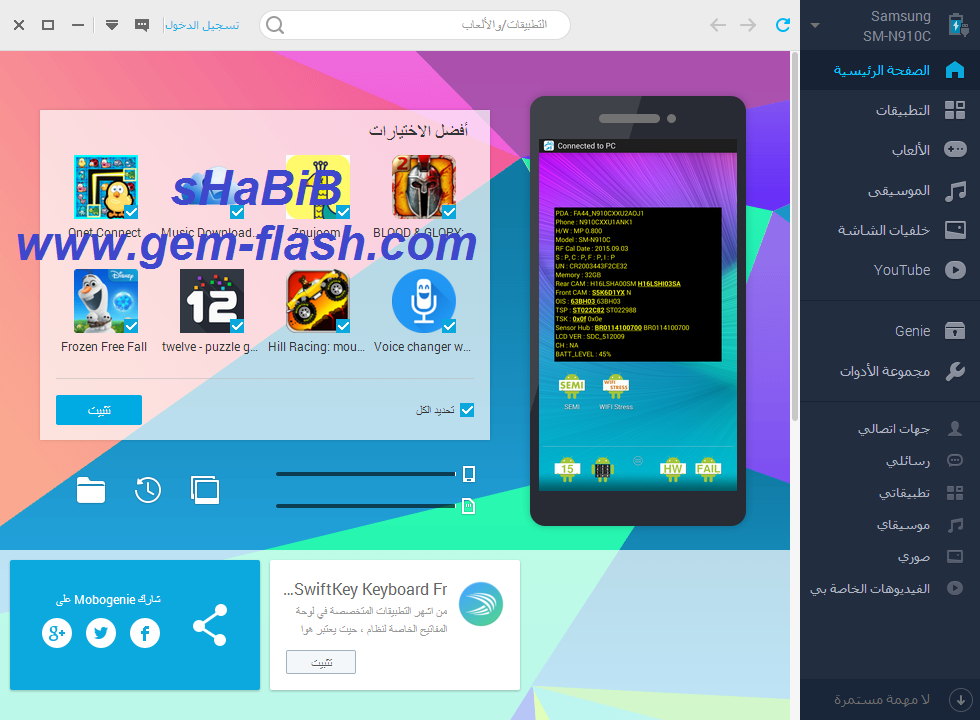Go forward with the right arrow
Image resolution: width=980 pixels, height=720 pixels.
748,25
